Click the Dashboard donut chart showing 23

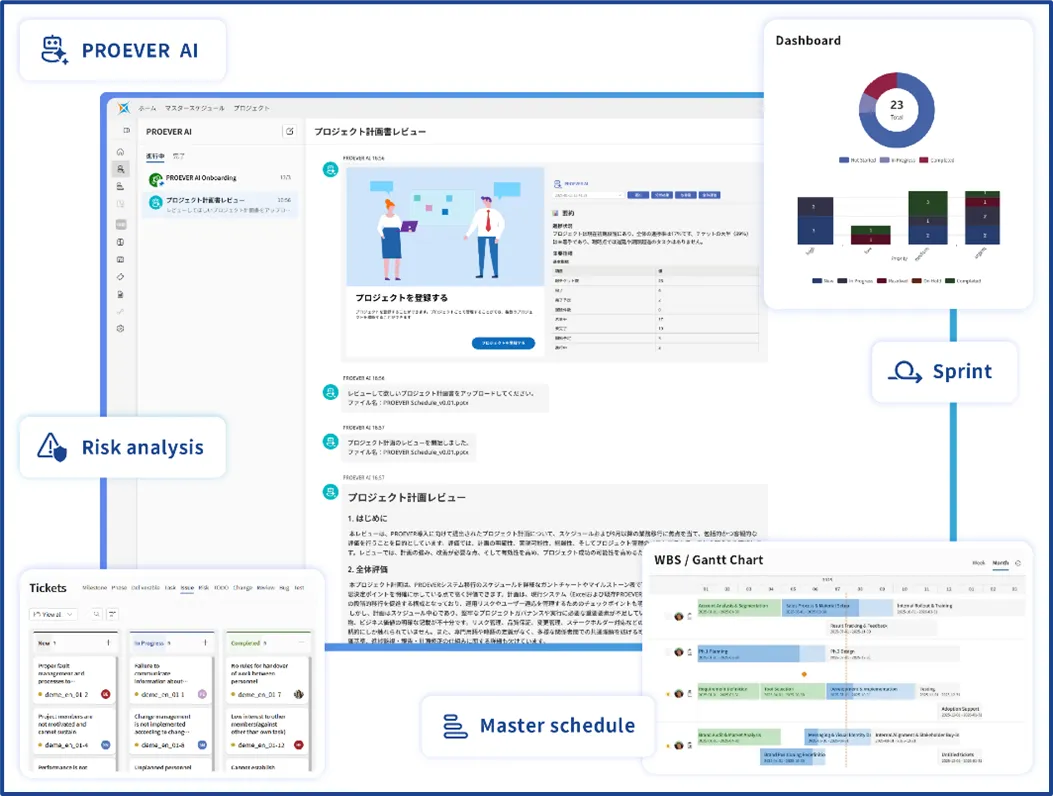click(x=897, y=109)
